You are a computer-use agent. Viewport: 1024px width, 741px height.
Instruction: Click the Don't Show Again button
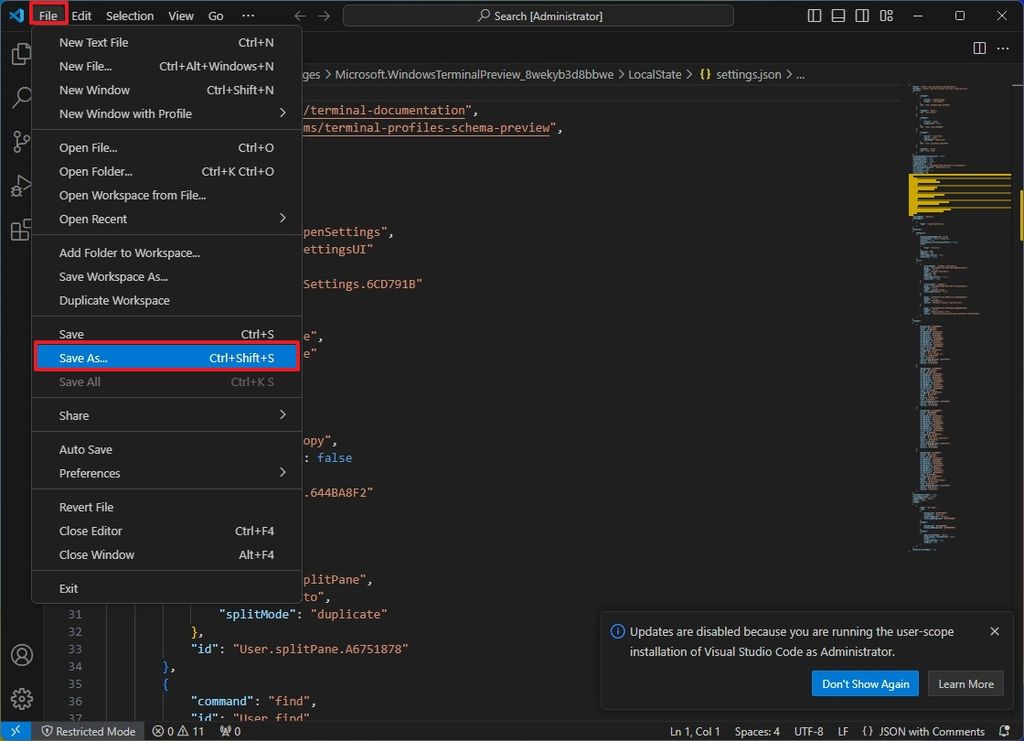click(864, 683)
